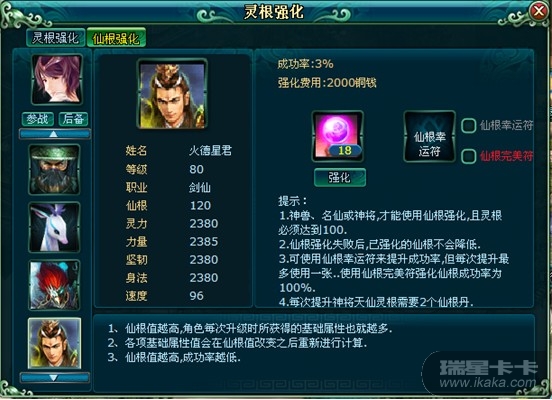Select the purple-haired girl character portrait
The image size is (552, 400).
[57, 79]
